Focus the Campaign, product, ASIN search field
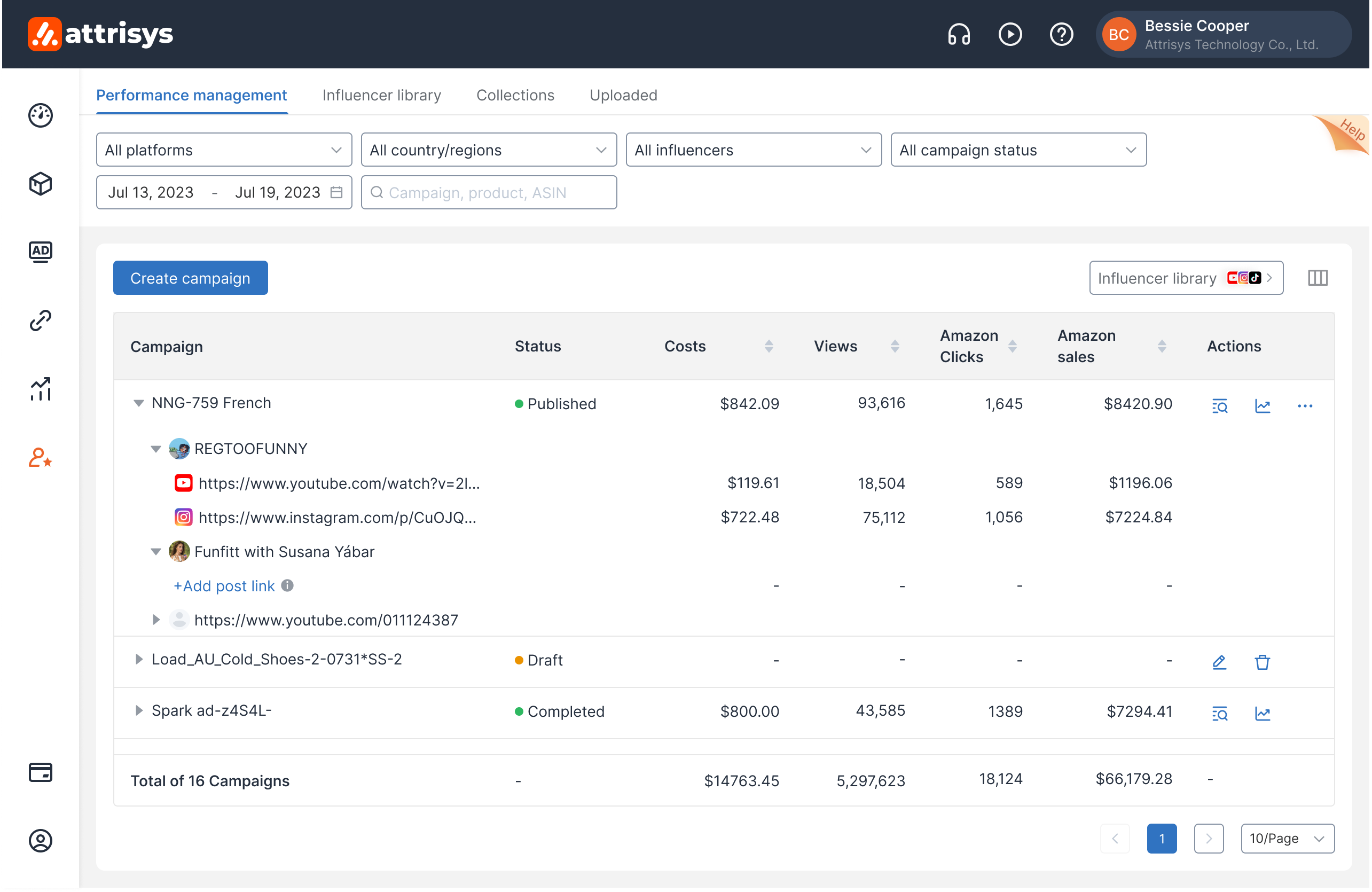Viewport: 1372px width, 892px height. (489, 193)
